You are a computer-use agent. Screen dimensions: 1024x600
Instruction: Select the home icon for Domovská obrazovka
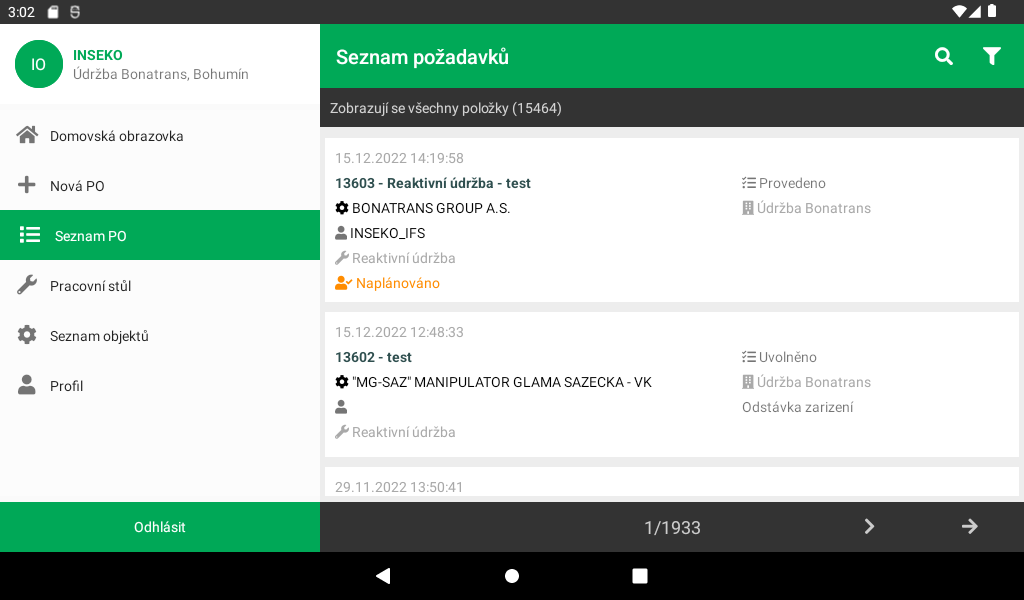pos(27,135)
